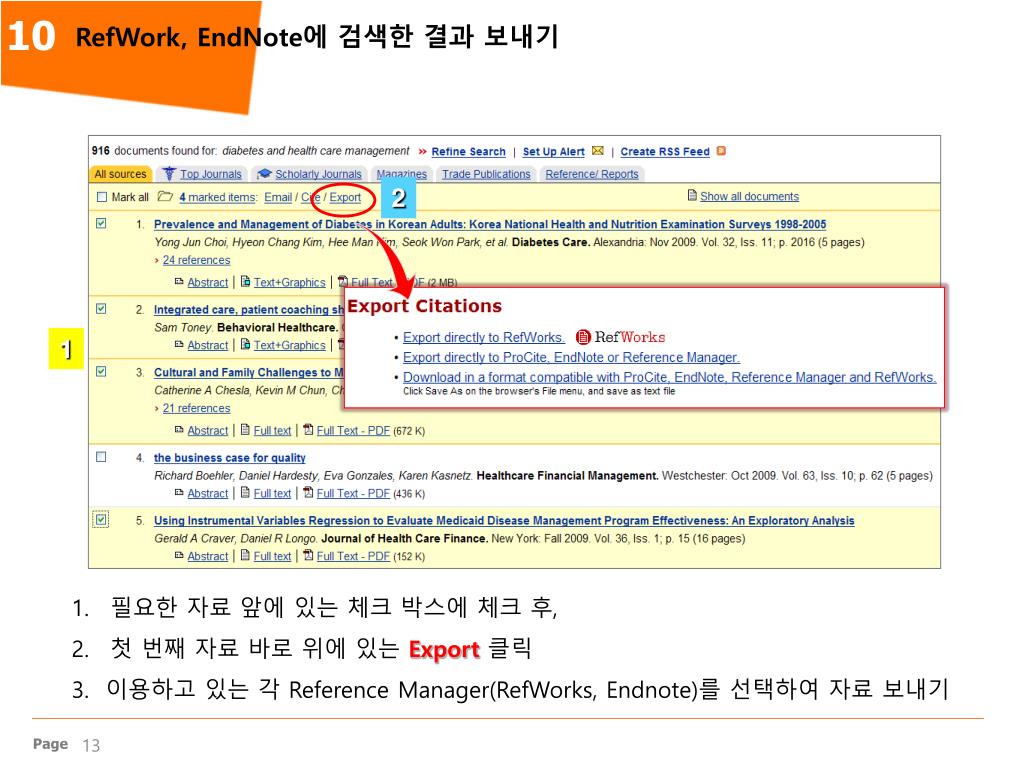This screenshot has height=768, width=1024.
Task: Open the 24 references link
Action: point(196,260)
